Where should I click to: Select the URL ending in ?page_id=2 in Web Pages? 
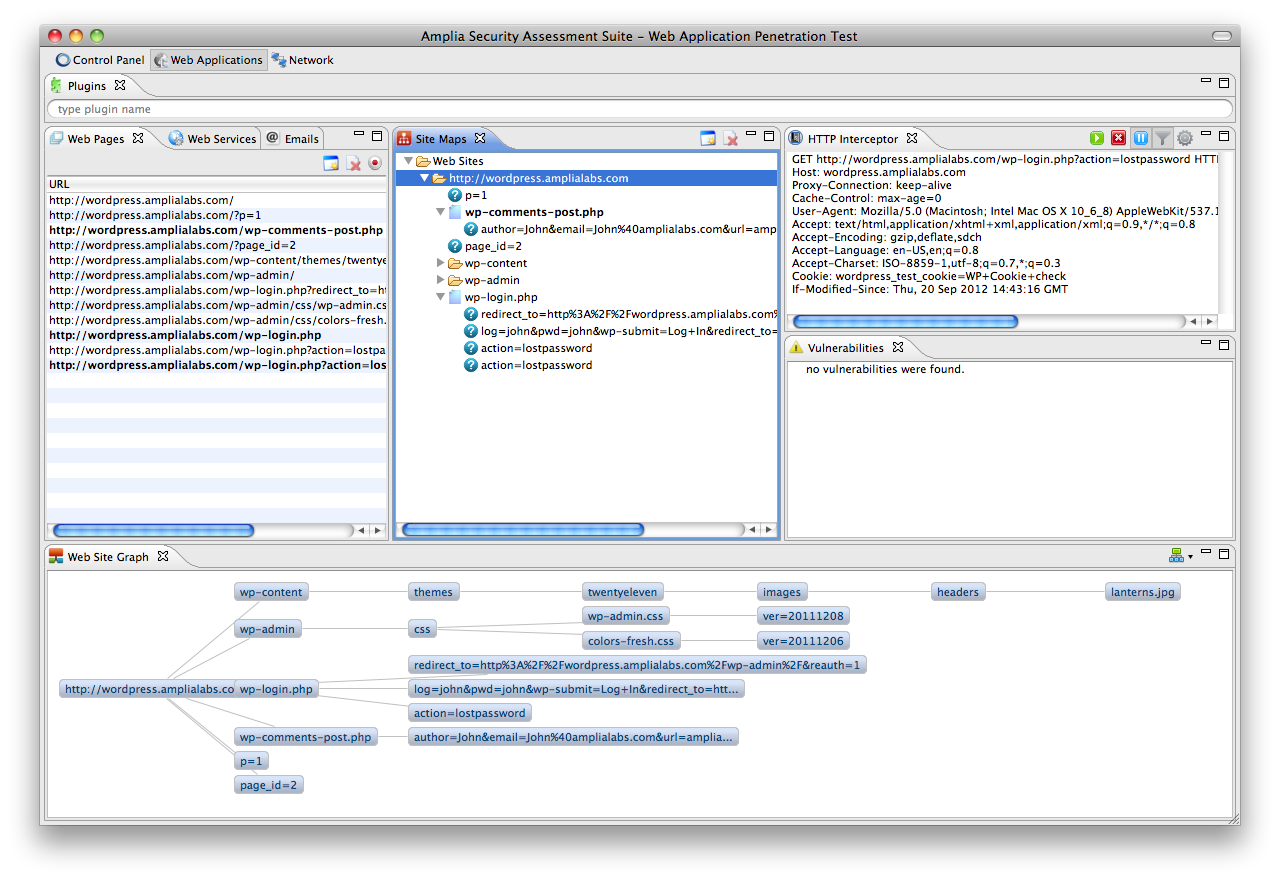point(217,245)
